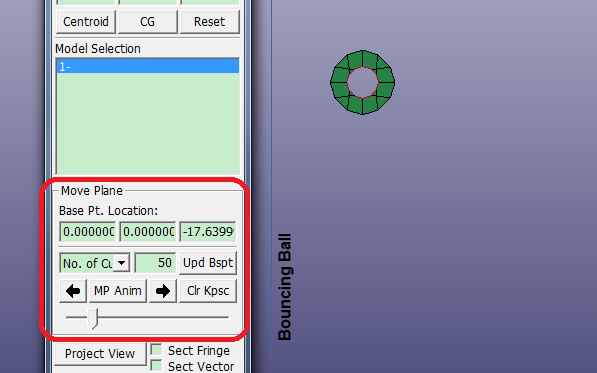Move plane backward with left arrow
The width and height of the screenshot is (597, 373).
[x=73, y=291]
